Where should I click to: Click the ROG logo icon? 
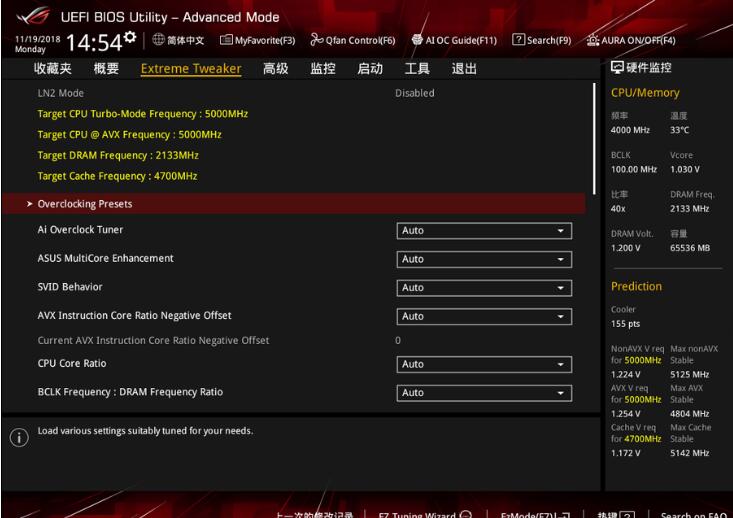coord(33,16)
